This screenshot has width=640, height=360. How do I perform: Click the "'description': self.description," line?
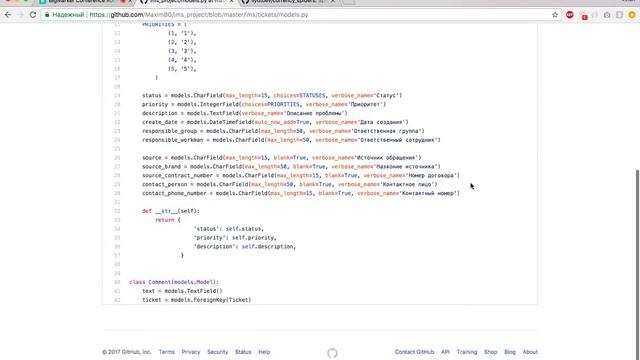(x=244, y=247)
